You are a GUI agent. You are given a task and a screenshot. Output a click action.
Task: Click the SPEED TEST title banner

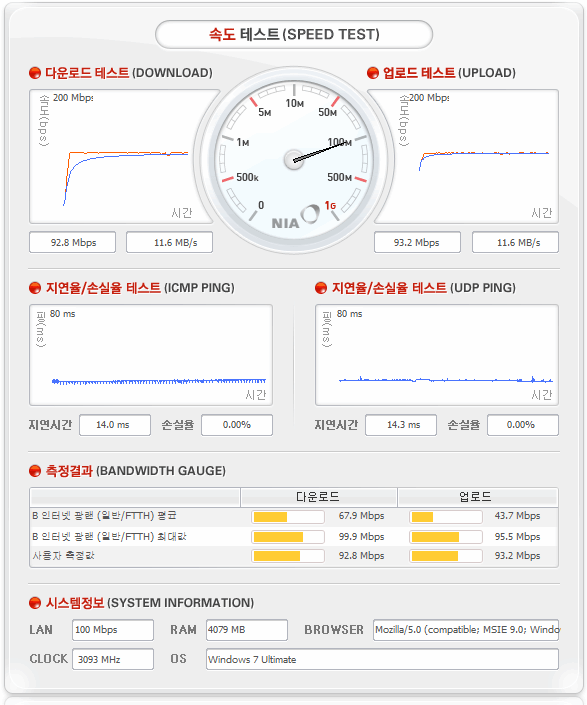coord(294,34)
